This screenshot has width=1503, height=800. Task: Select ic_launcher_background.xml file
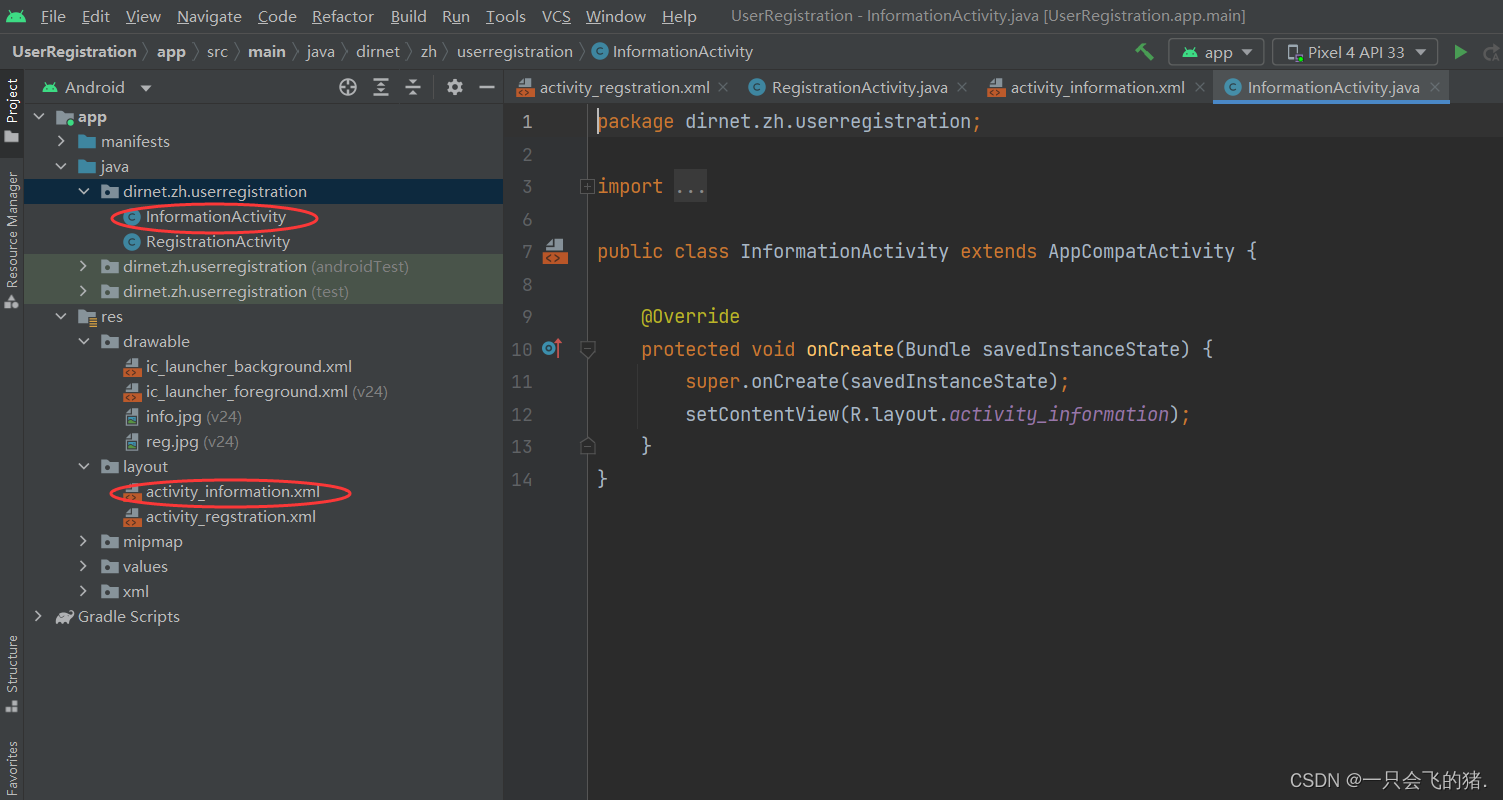(249, 367)
